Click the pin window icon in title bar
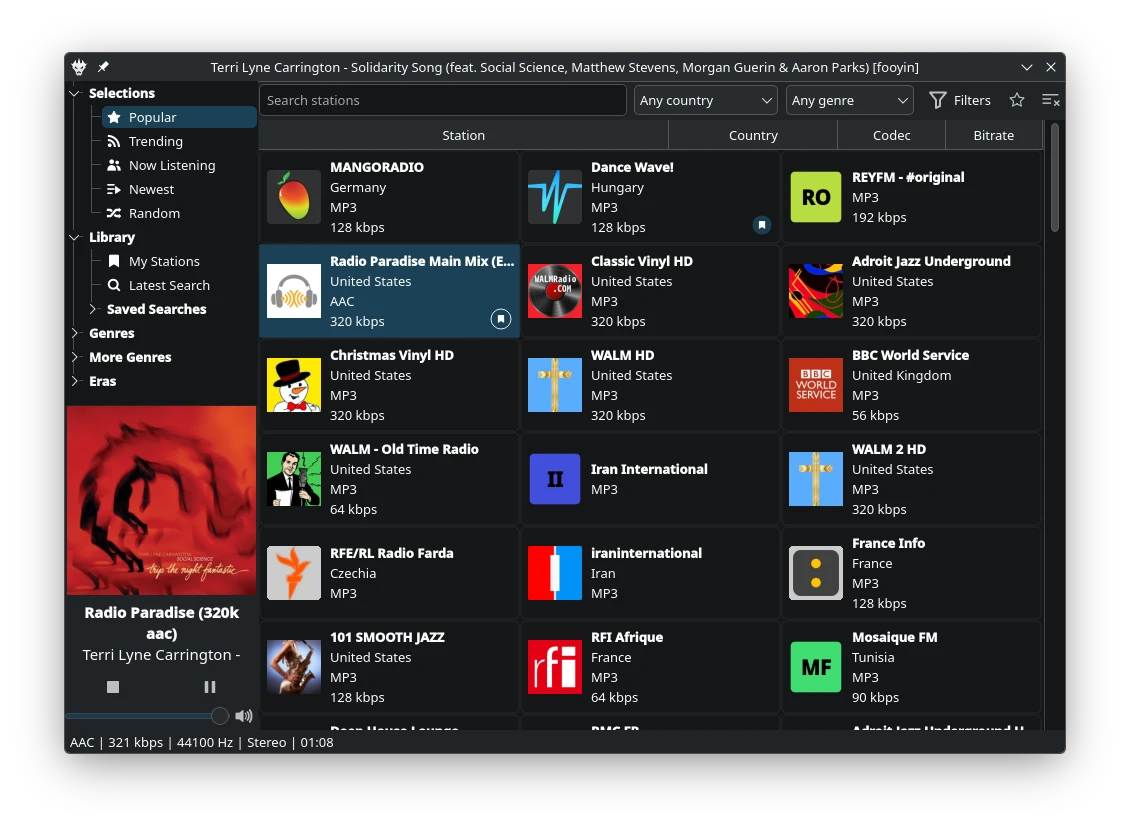The width and height of the screenshot is (1130, 830). click(104, 67)
